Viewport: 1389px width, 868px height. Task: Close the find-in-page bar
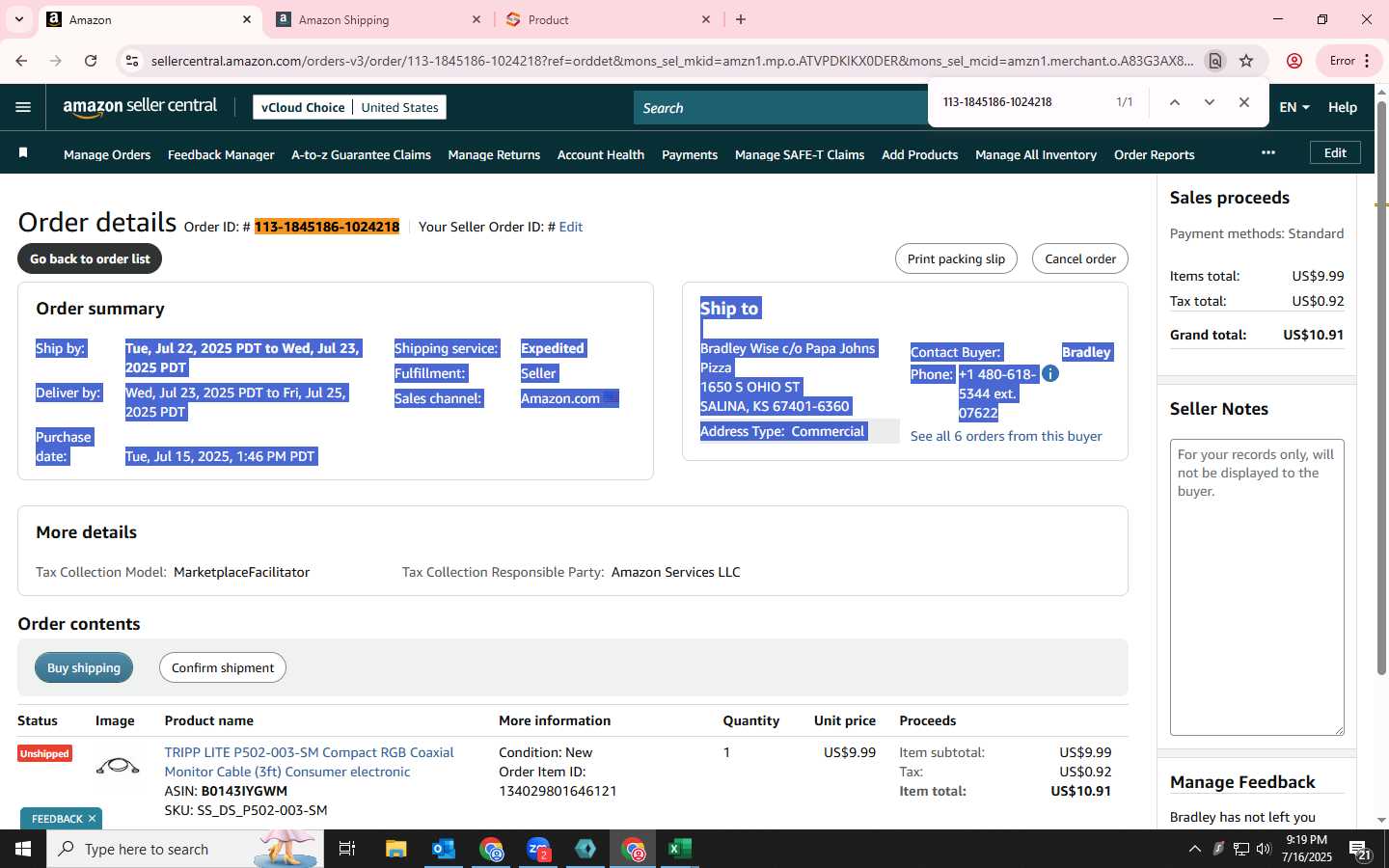1244,102
